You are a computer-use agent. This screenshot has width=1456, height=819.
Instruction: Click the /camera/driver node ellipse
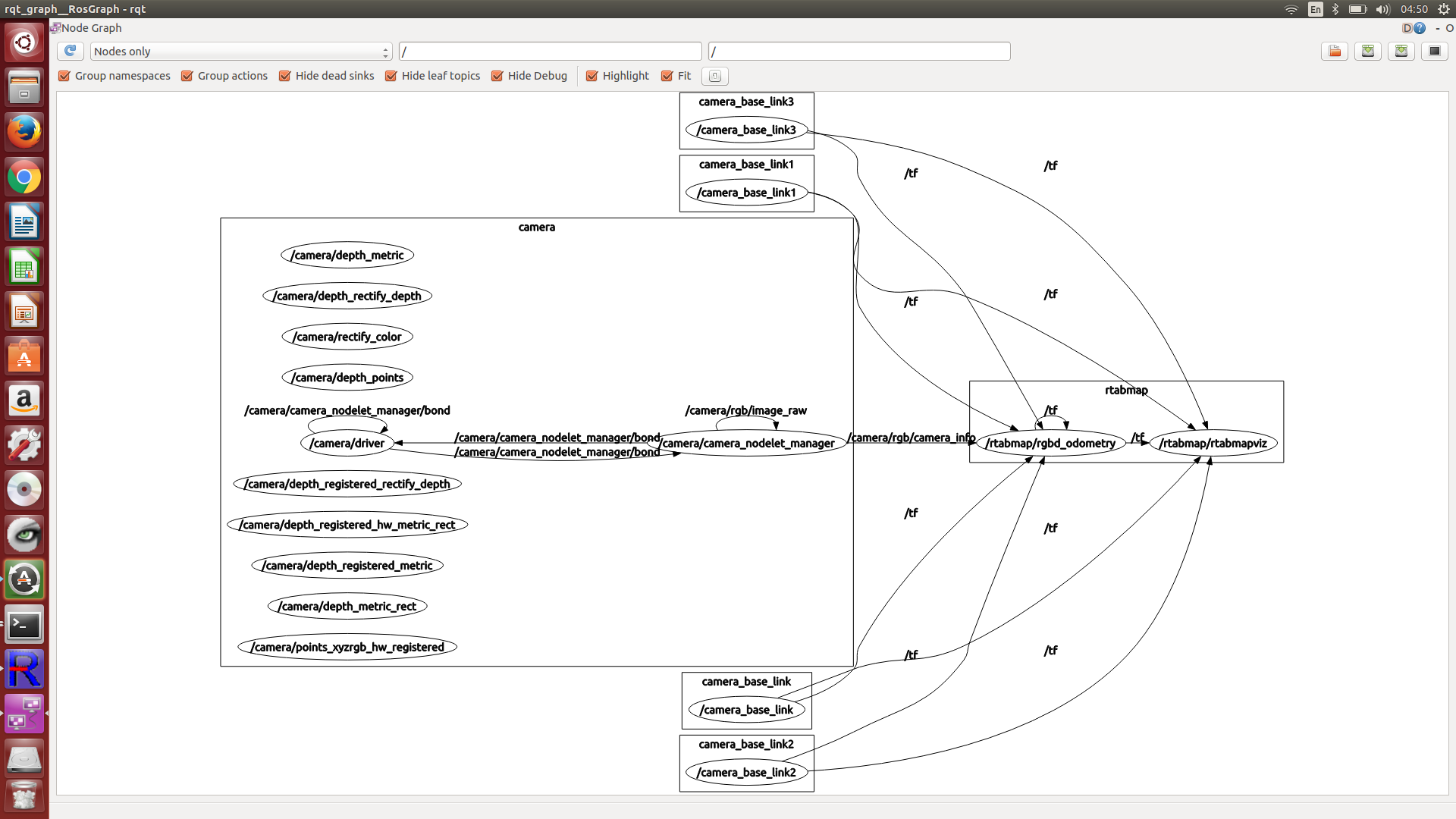point(347,444)
